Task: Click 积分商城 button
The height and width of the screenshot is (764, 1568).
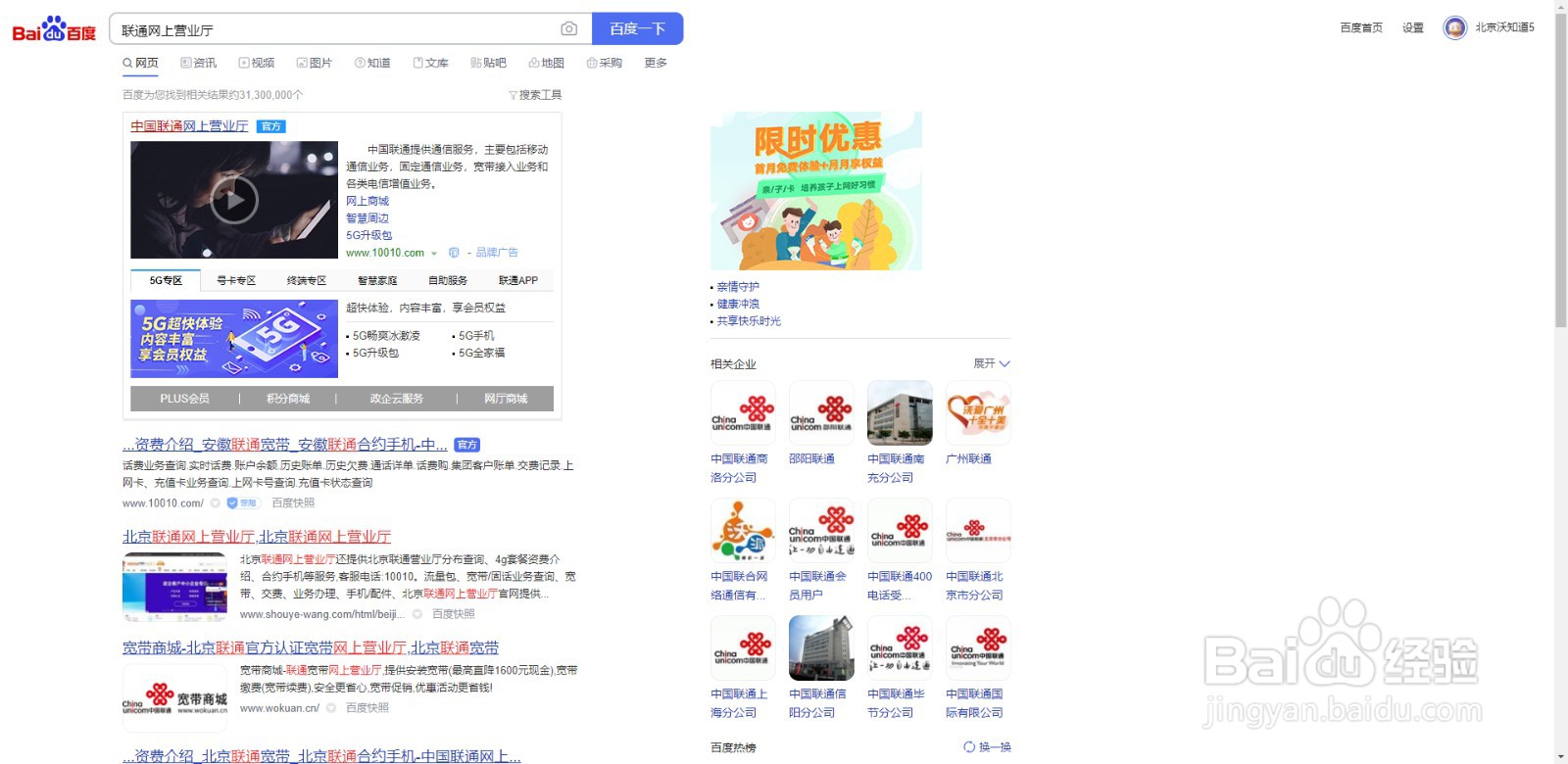Action: [x=288, y=399]
